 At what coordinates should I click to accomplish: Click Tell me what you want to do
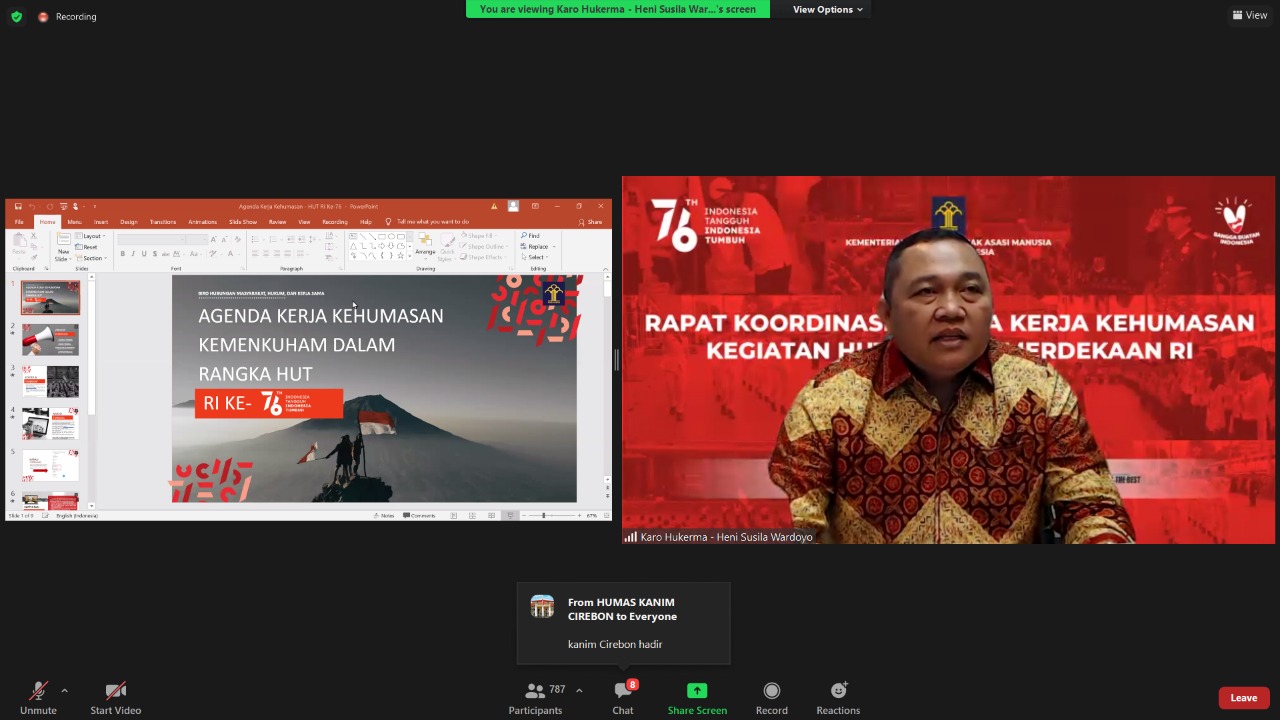tap(432, 221)
